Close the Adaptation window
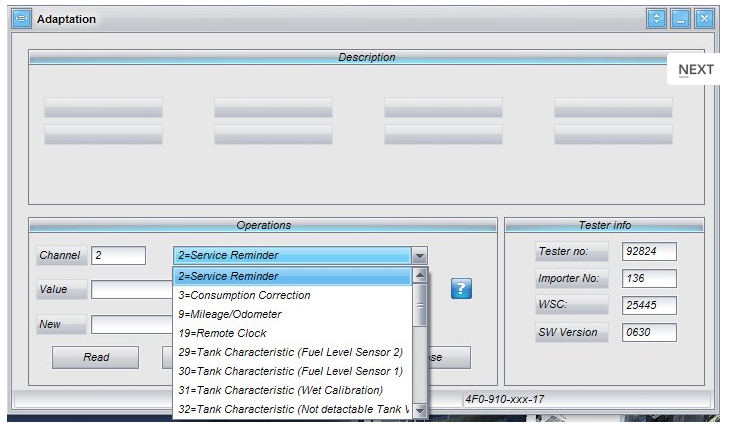 pos(704,18)
